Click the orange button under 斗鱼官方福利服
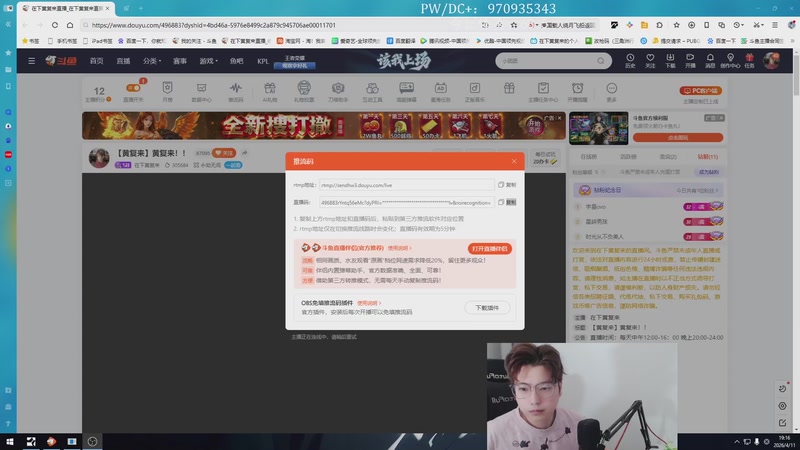Viewport: 800px width, 450px height. pos(678,138)
